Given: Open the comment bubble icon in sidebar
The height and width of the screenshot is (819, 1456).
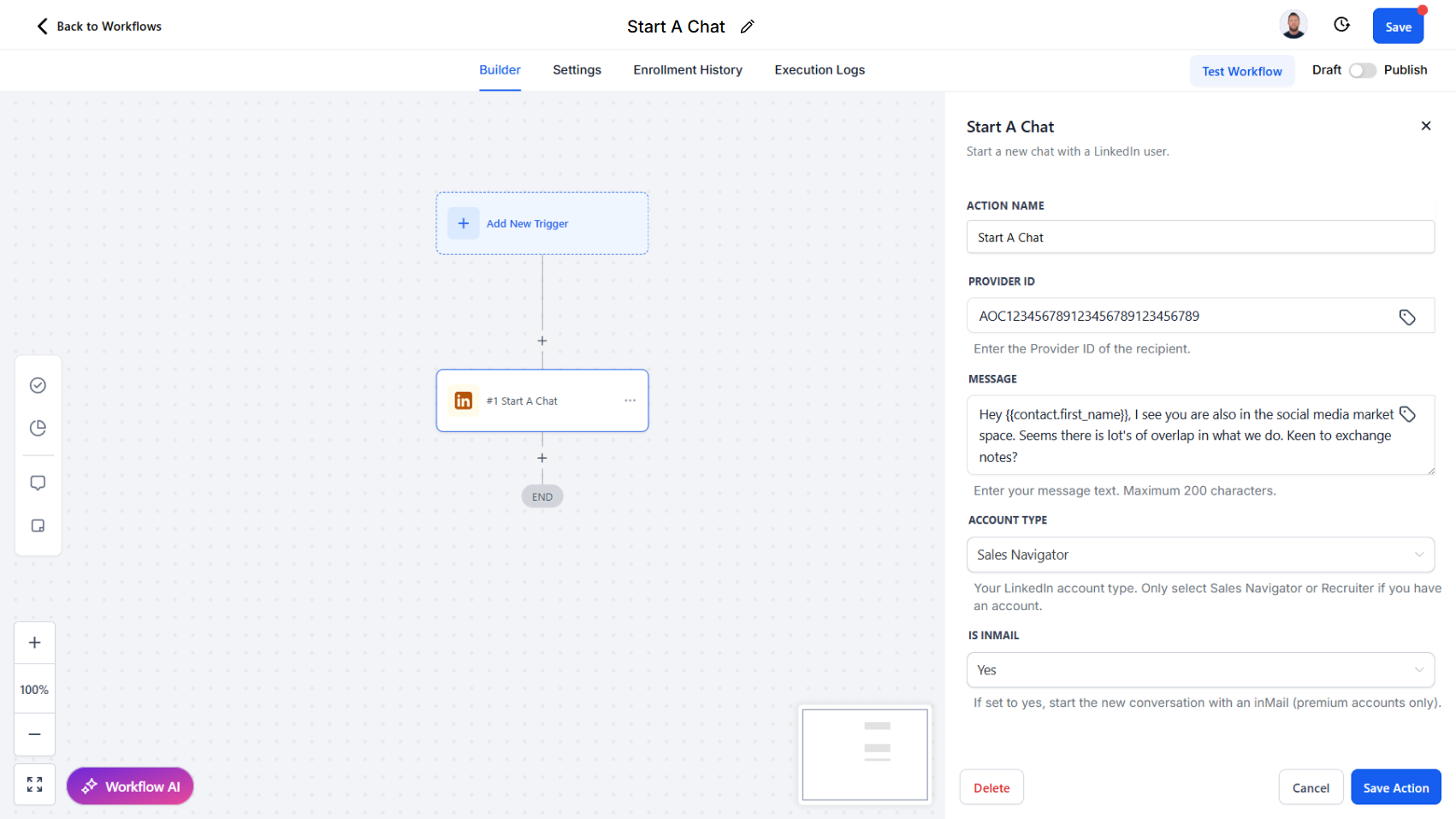Looking at the screenshot, I should pyautogui.click(x=38, y=483).
